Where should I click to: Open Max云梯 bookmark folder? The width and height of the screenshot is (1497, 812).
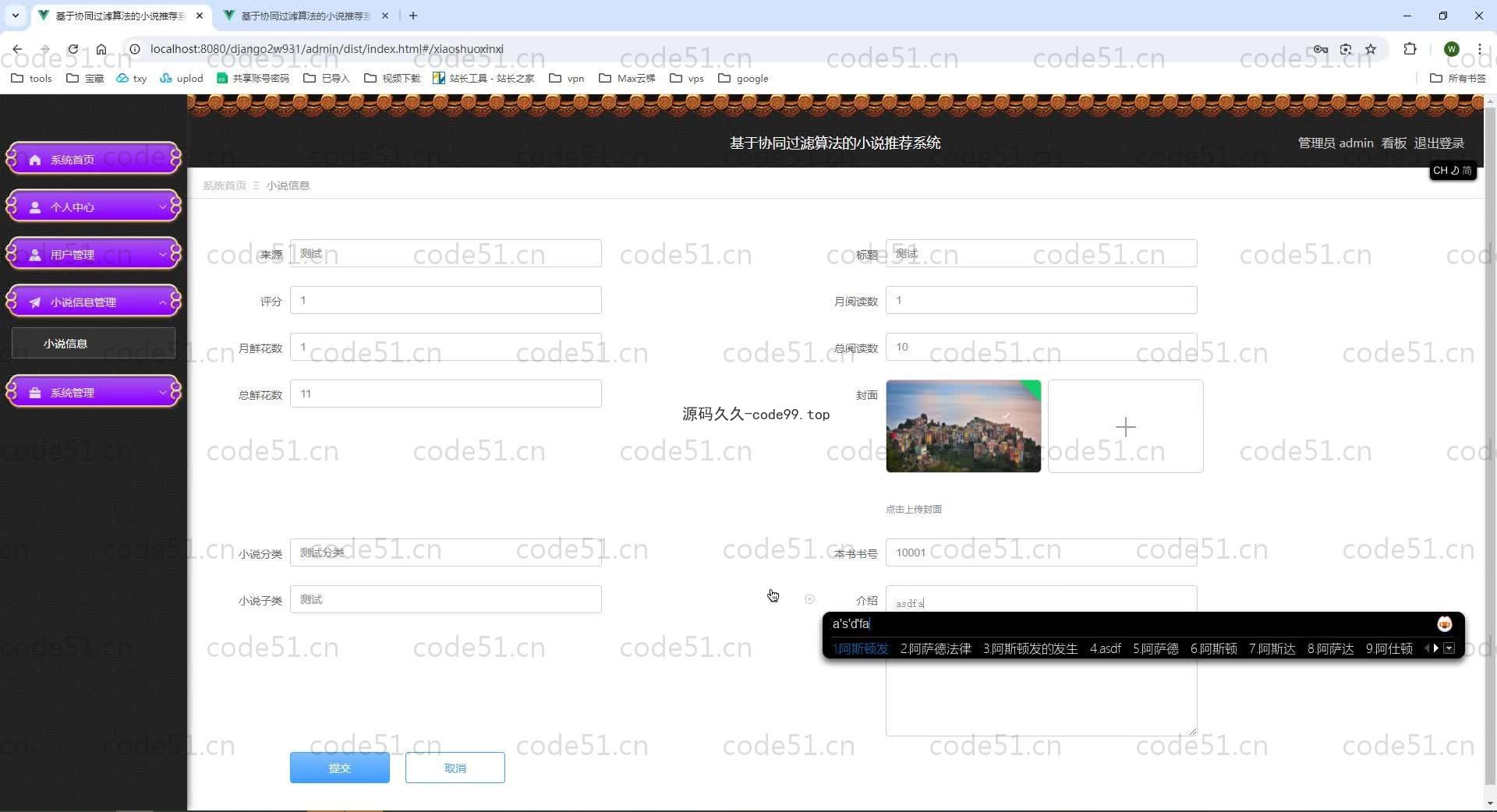point(627,78)
